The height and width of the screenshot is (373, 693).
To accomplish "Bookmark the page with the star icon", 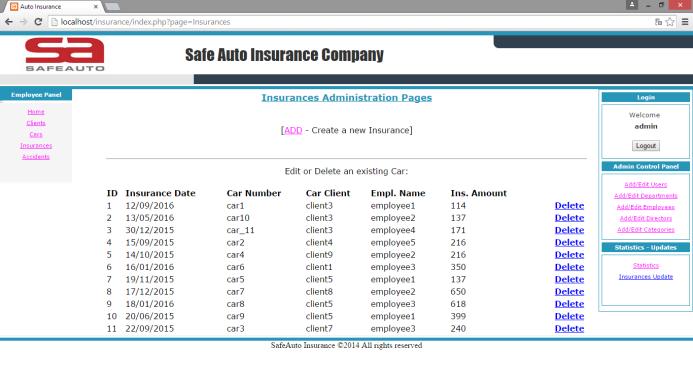I will tap(670, 22).
